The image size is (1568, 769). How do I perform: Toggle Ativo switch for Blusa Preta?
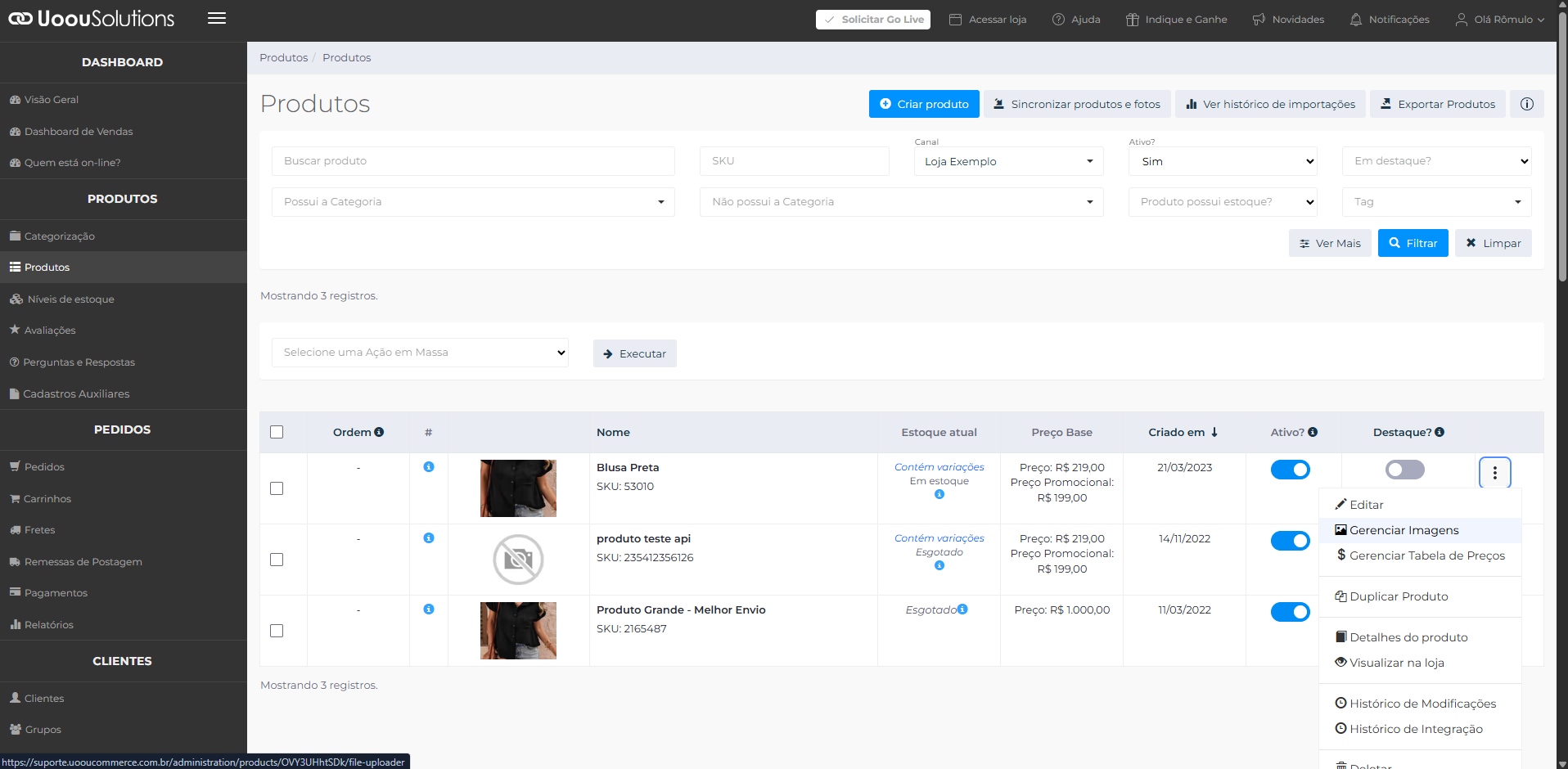tap(1291, 470)
